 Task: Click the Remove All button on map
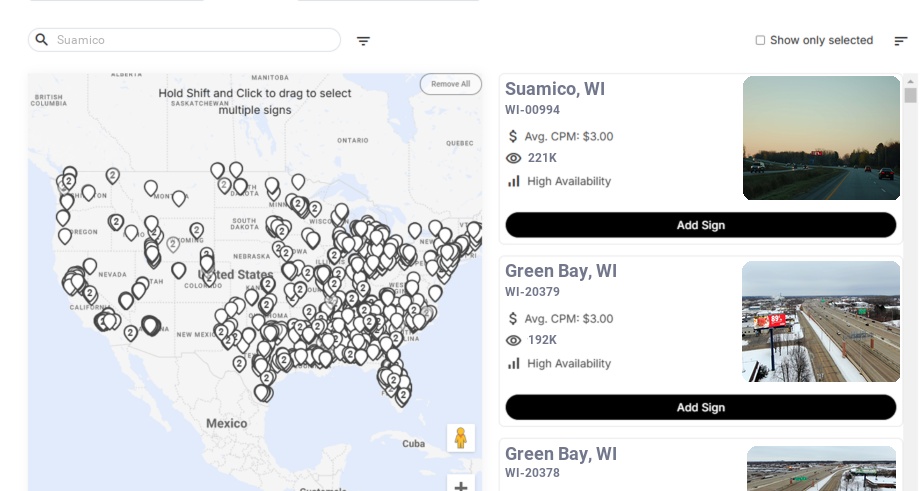(450, 84)
